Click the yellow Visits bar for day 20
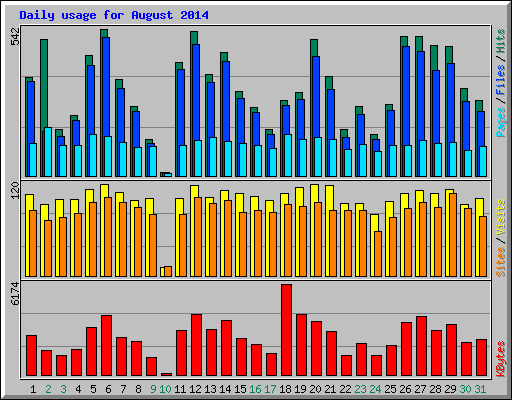 (314, 193)
